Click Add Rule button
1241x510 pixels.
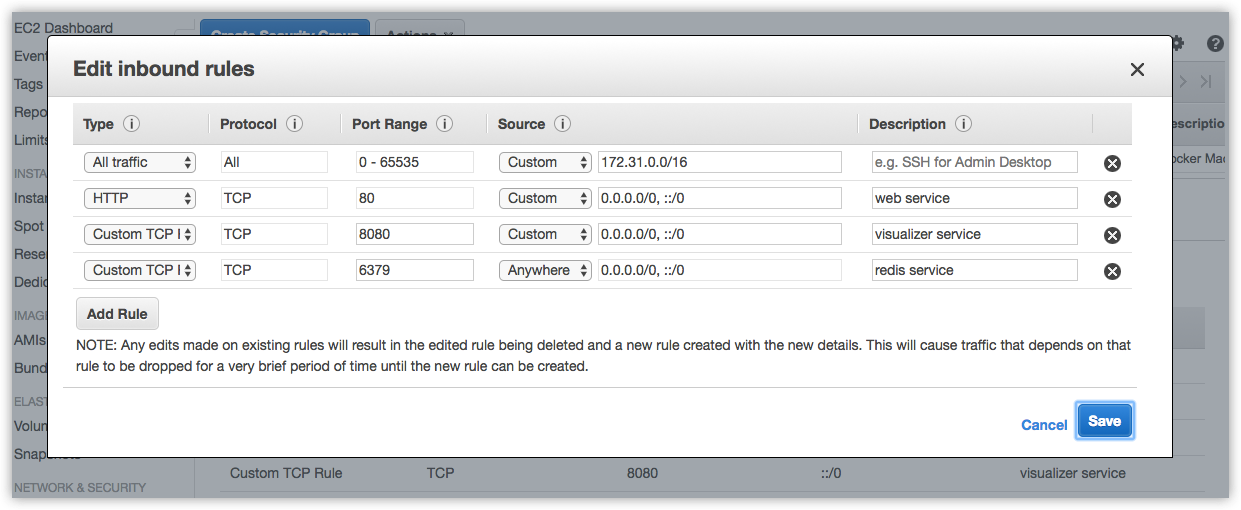pyautogui.click(x=117, y=314)
